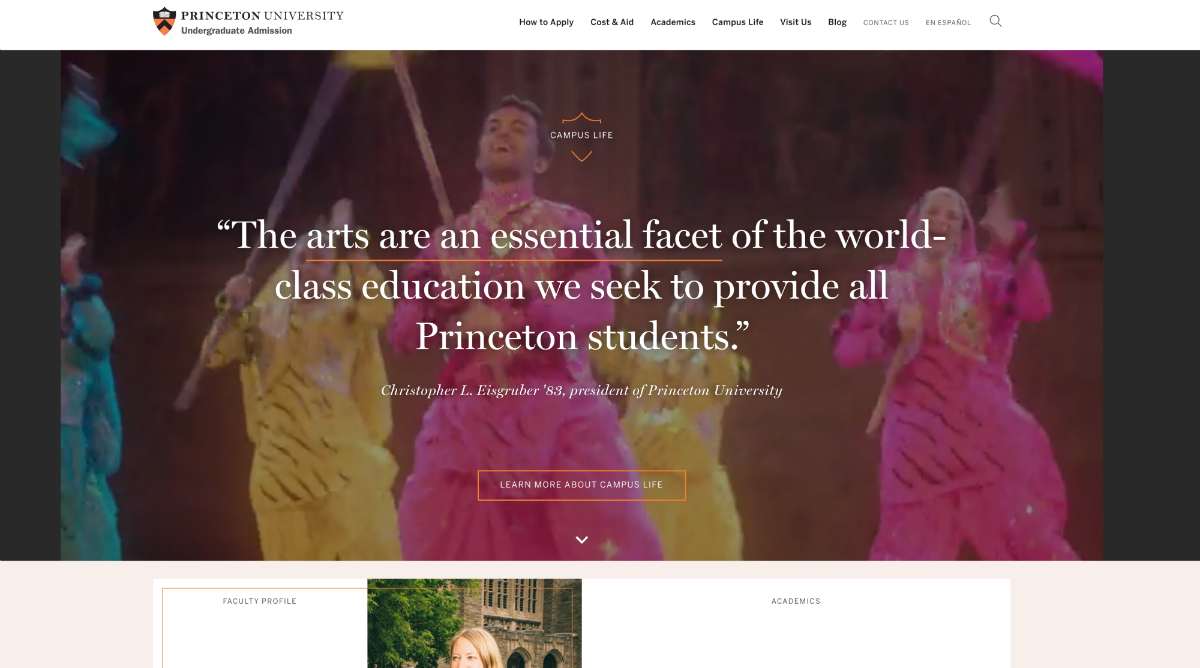1200x668 pixels.
Task: Click the Princeton shield logo
Action: point(164,21)
